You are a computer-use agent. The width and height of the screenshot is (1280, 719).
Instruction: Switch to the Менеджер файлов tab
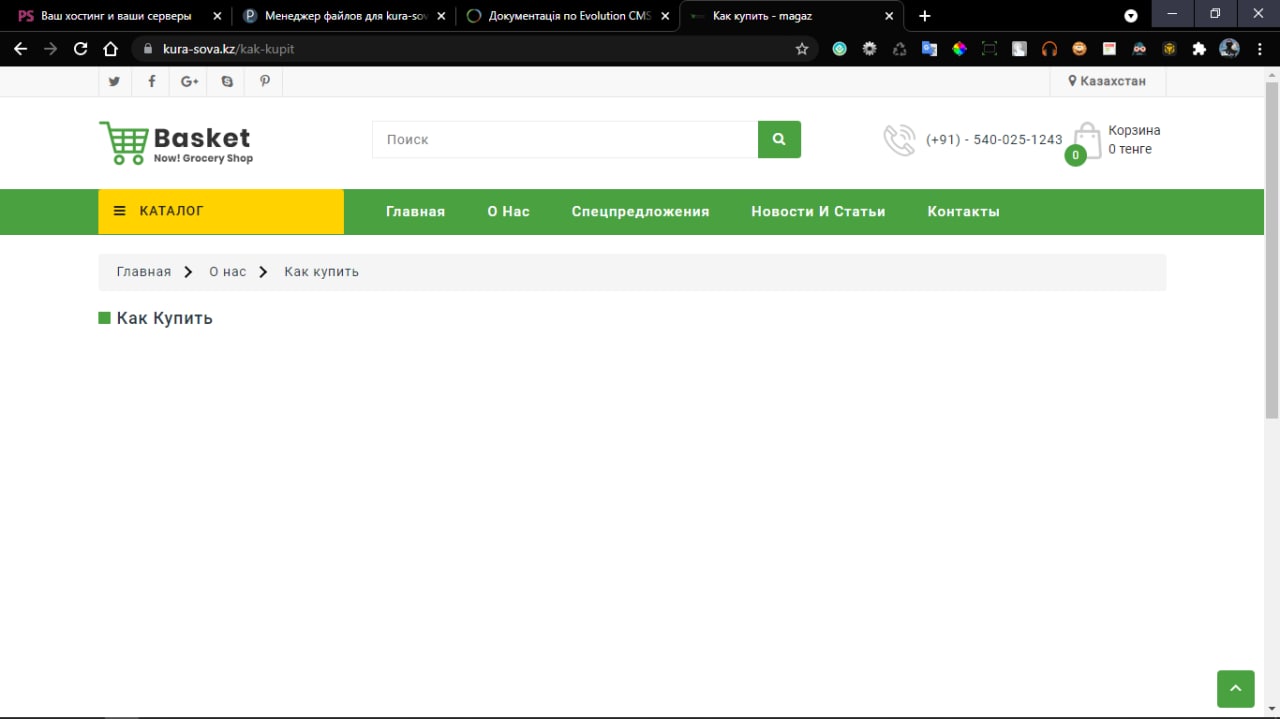343,16
